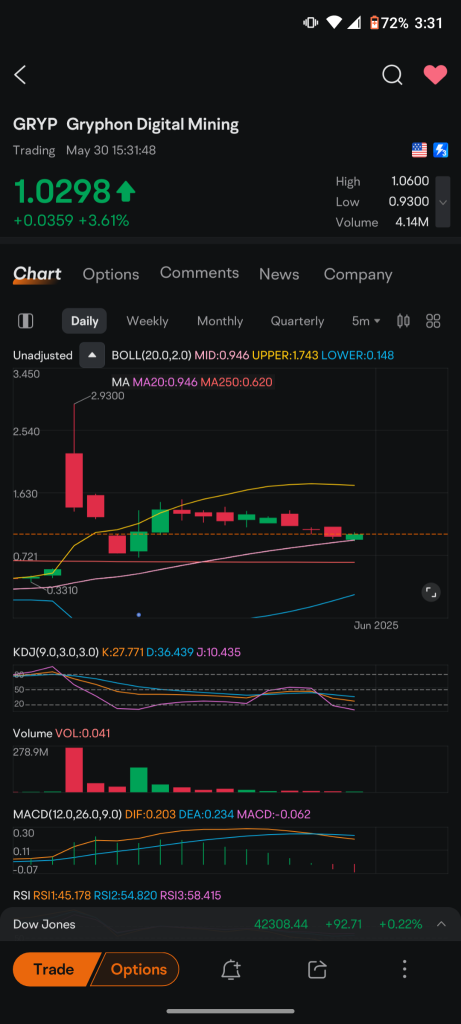Open the 5m interval dropdown
461x1024 pixels.
pos(366,321)
